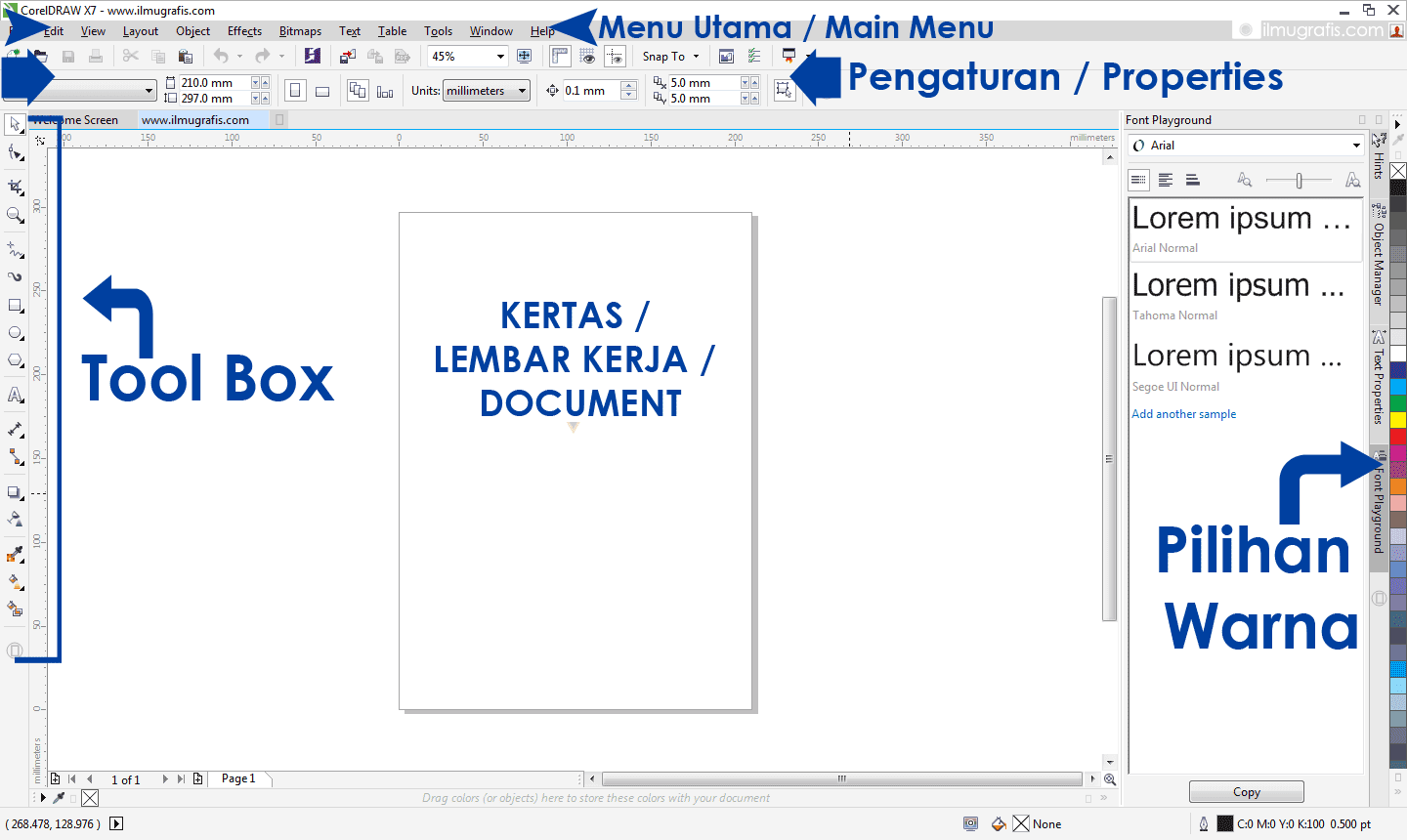
Task: Open the Arial font selector in Font Playground
Action: click(1246, 145)
